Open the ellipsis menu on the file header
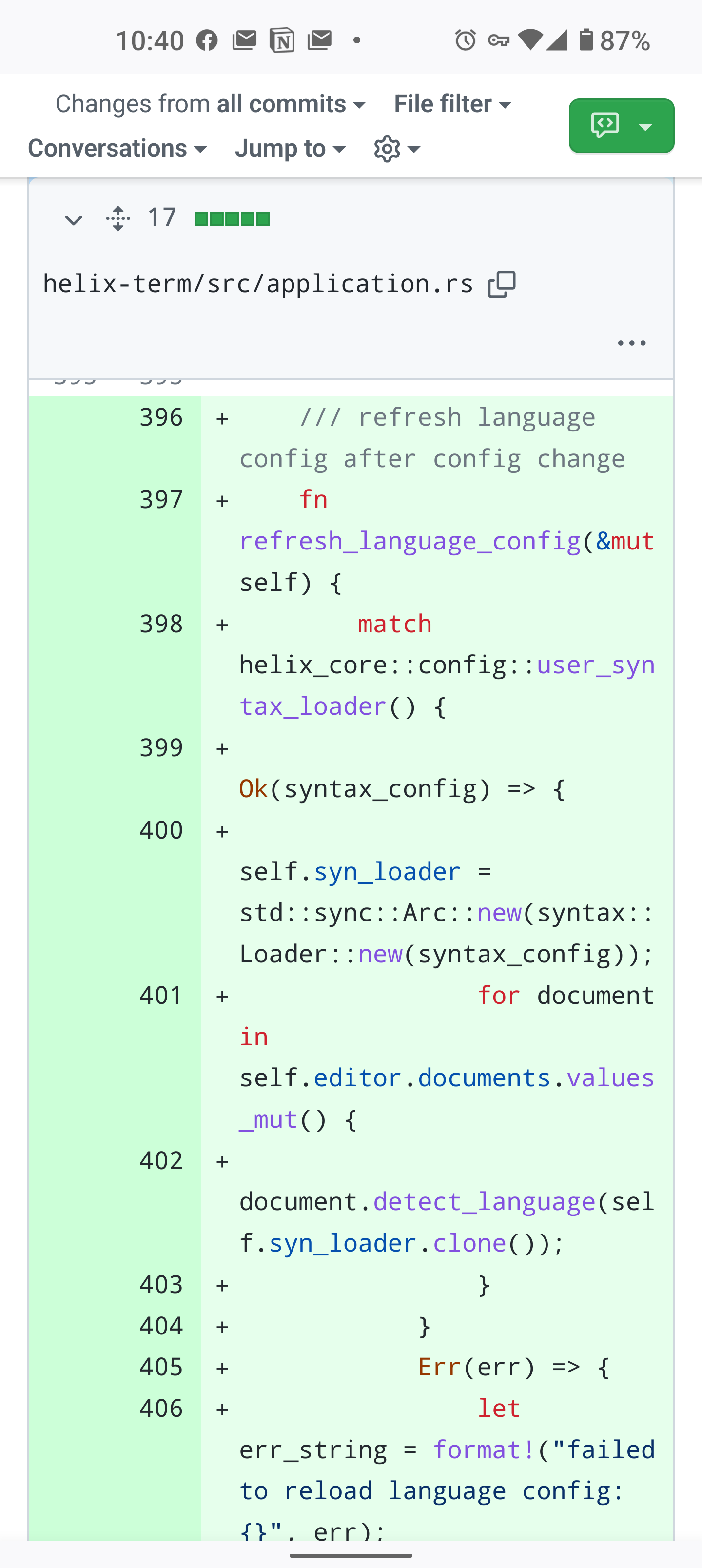Viewport: 702px width, 1568px height. (631, 342)
